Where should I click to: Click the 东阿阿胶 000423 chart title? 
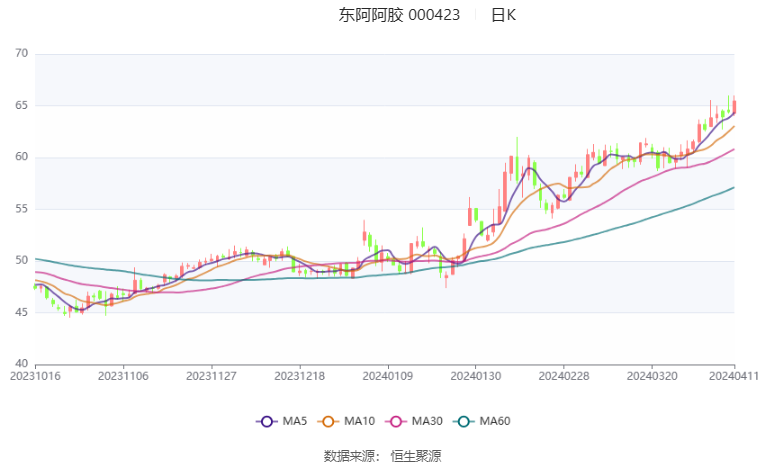coord(399,15)
